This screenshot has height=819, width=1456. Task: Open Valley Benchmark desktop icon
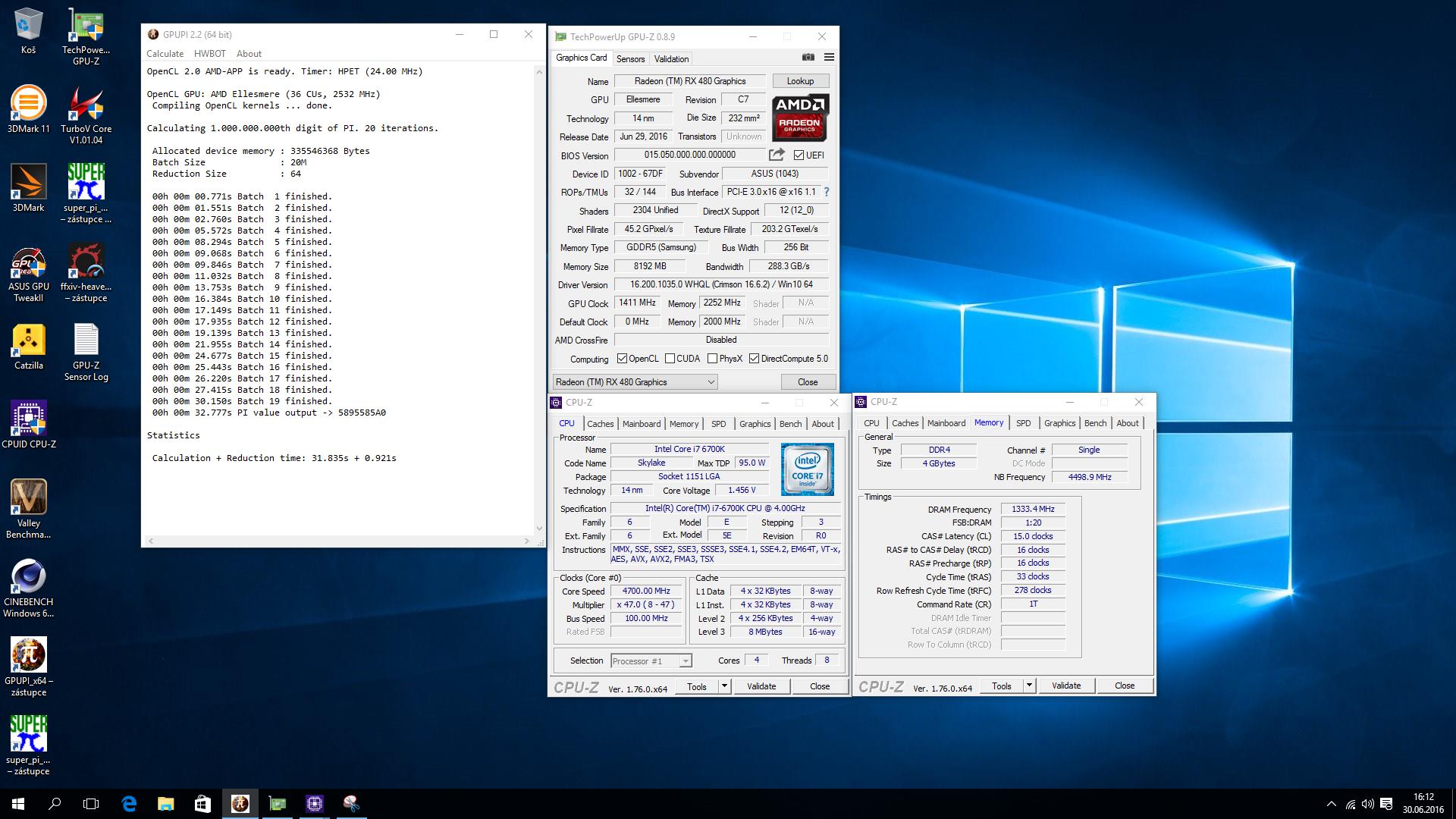click(28, 510)
